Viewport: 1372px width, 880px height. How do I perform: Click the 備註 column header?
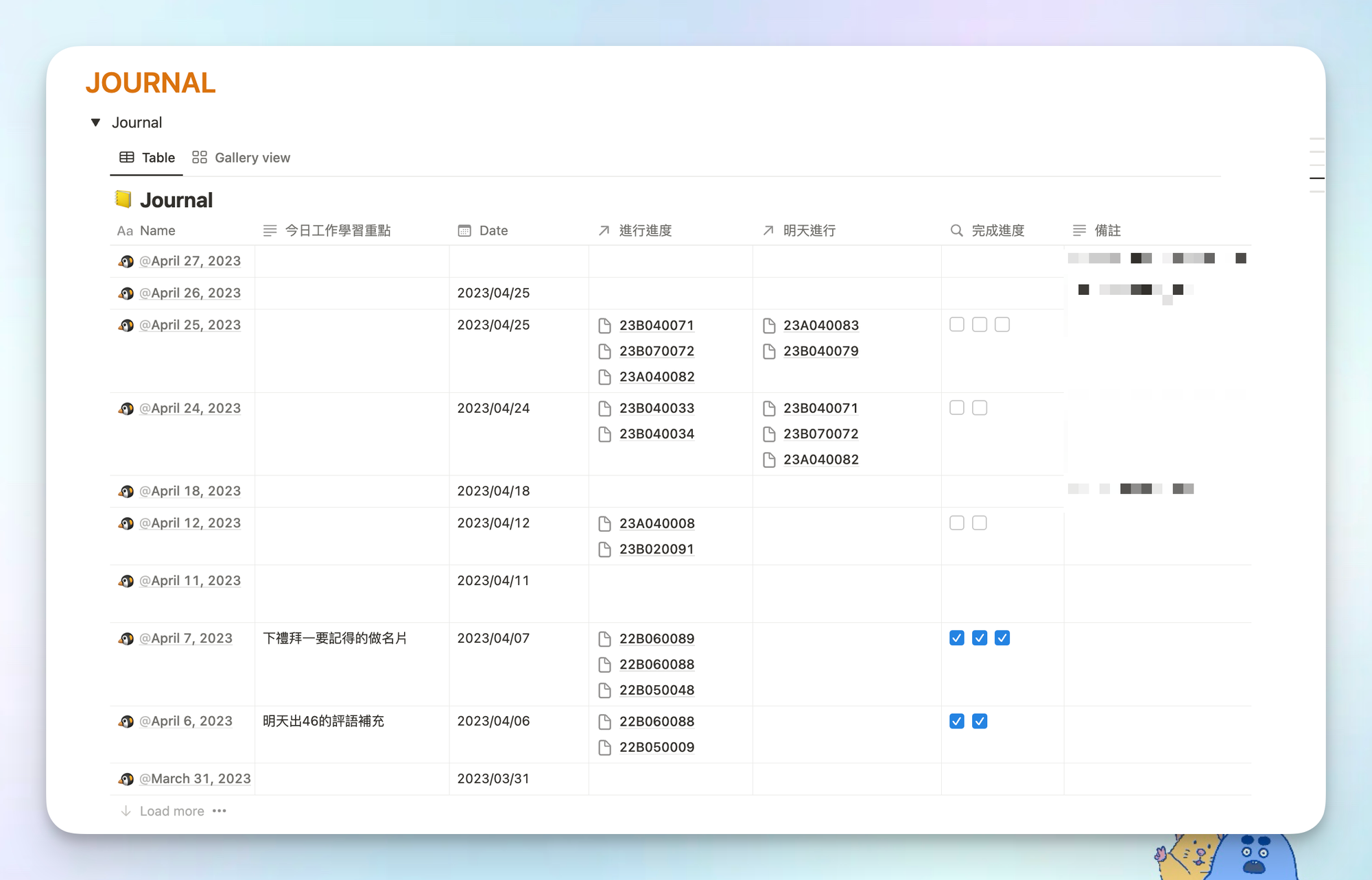coord(1097,230)
